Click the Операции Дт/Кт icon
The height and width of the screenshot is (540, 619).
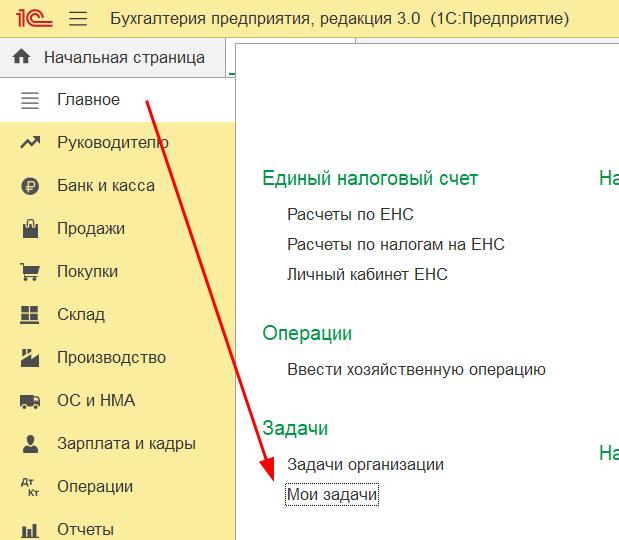(30, 487)
